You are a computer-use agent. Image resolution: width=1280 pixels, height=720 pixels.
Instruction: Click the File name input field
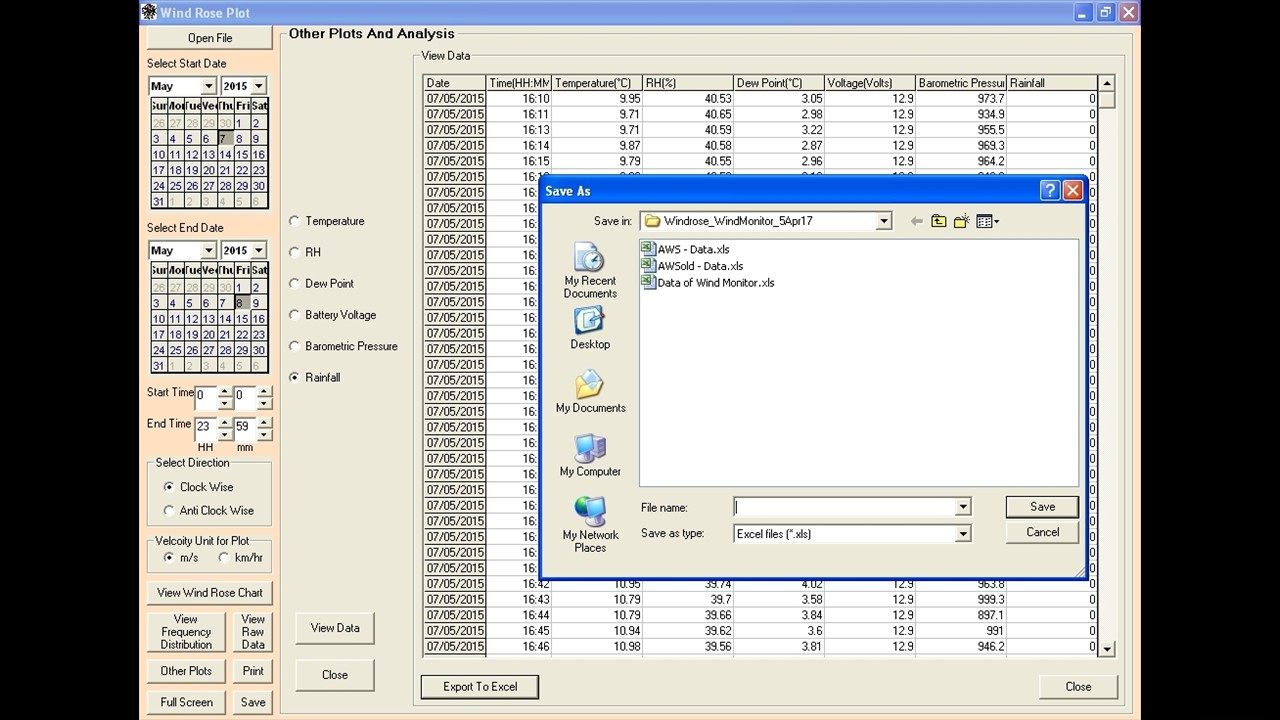(845, 508)
